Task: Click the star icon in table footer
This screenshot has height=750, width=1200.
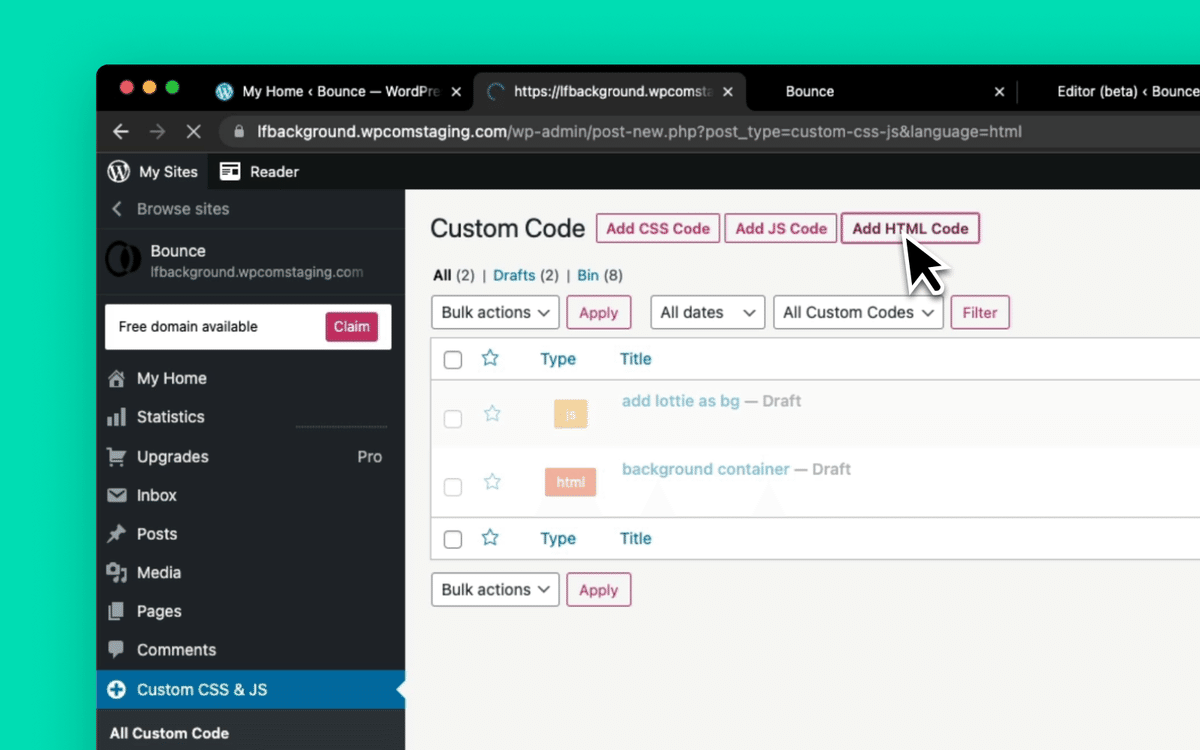Action: coord(490,537)
